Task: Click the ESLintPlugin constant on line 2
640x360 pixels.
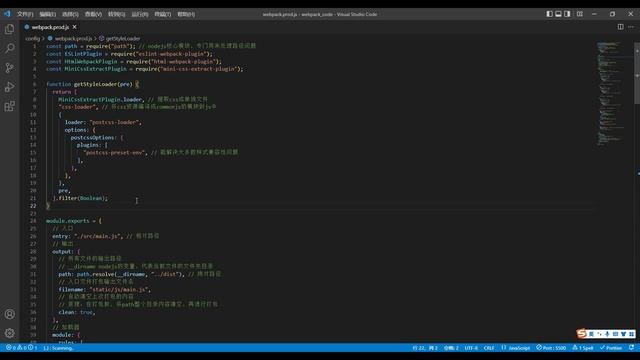Action: click(83, 54)
